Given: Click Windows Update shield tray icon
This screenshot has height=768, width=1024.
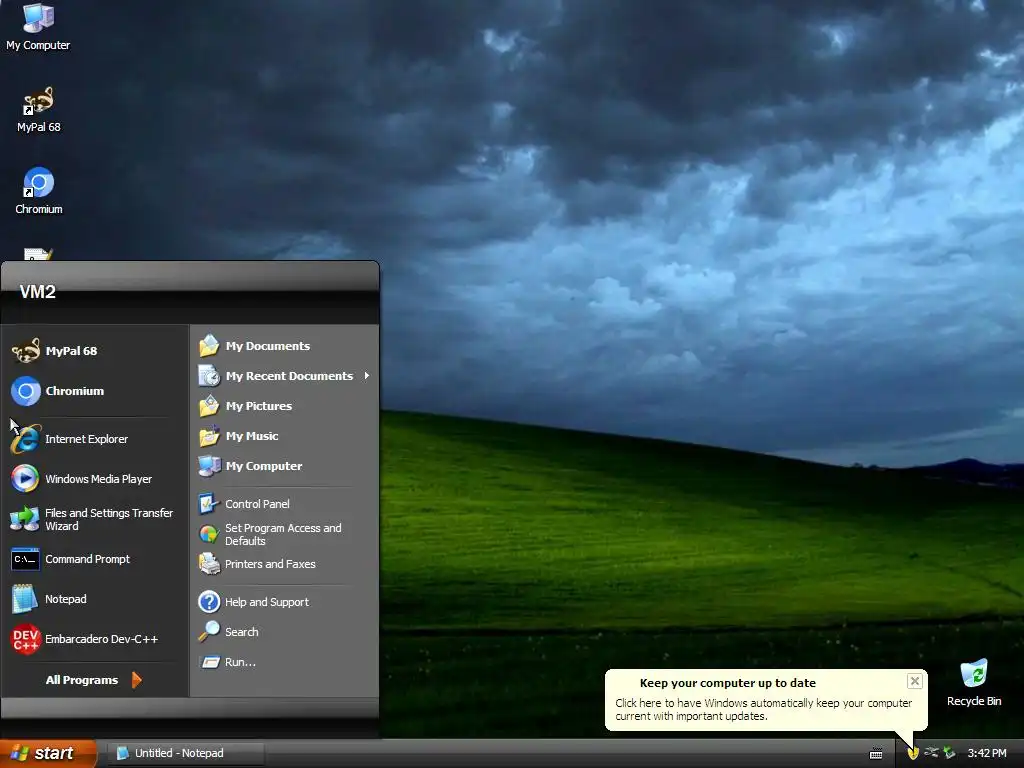Looking at the screenshot, I should point(913,753).
